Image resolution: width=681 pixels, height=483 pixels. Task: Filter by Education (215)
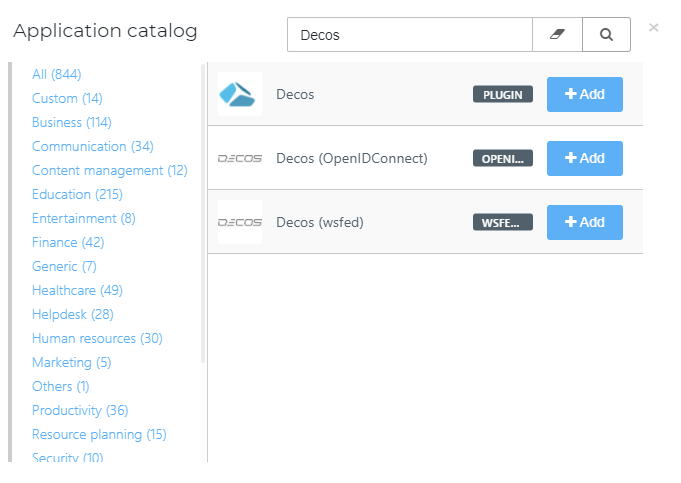coord(77,194)
